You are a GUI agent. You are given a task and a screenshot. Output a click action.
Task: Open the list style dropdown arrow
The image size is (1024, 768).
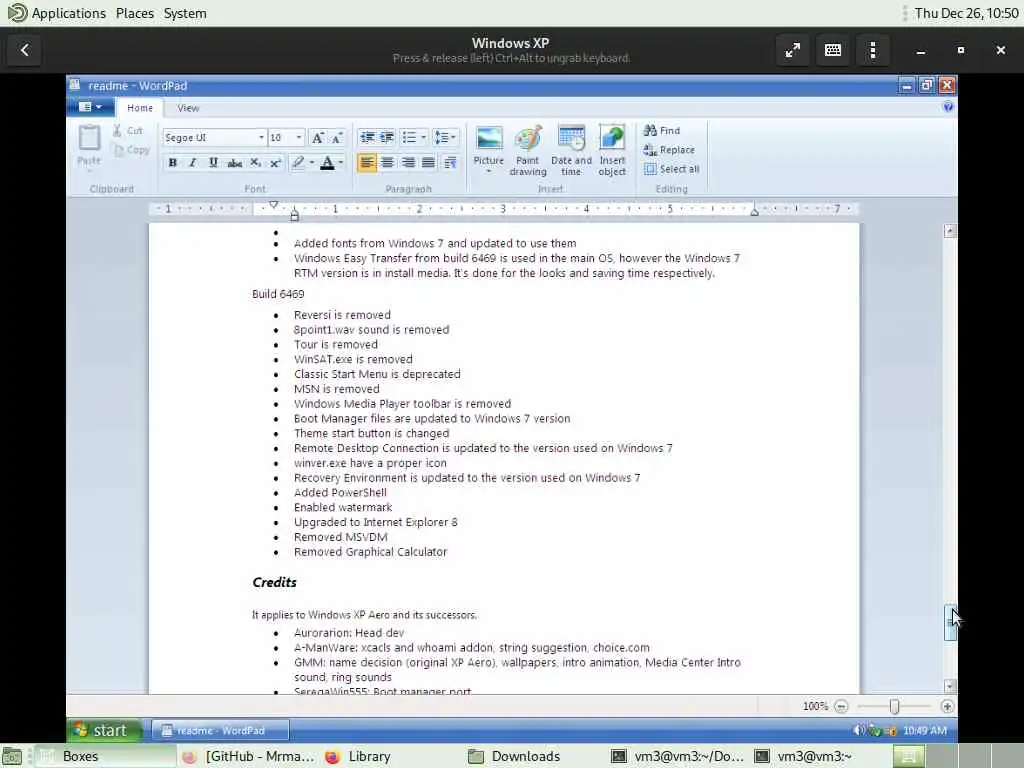click(x=423, y=137)
